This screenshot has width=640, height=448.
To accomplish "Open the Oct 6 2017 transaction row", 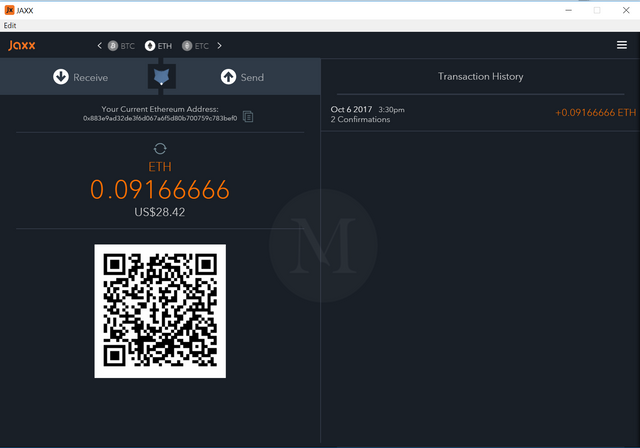I will (x=480, y=114).
